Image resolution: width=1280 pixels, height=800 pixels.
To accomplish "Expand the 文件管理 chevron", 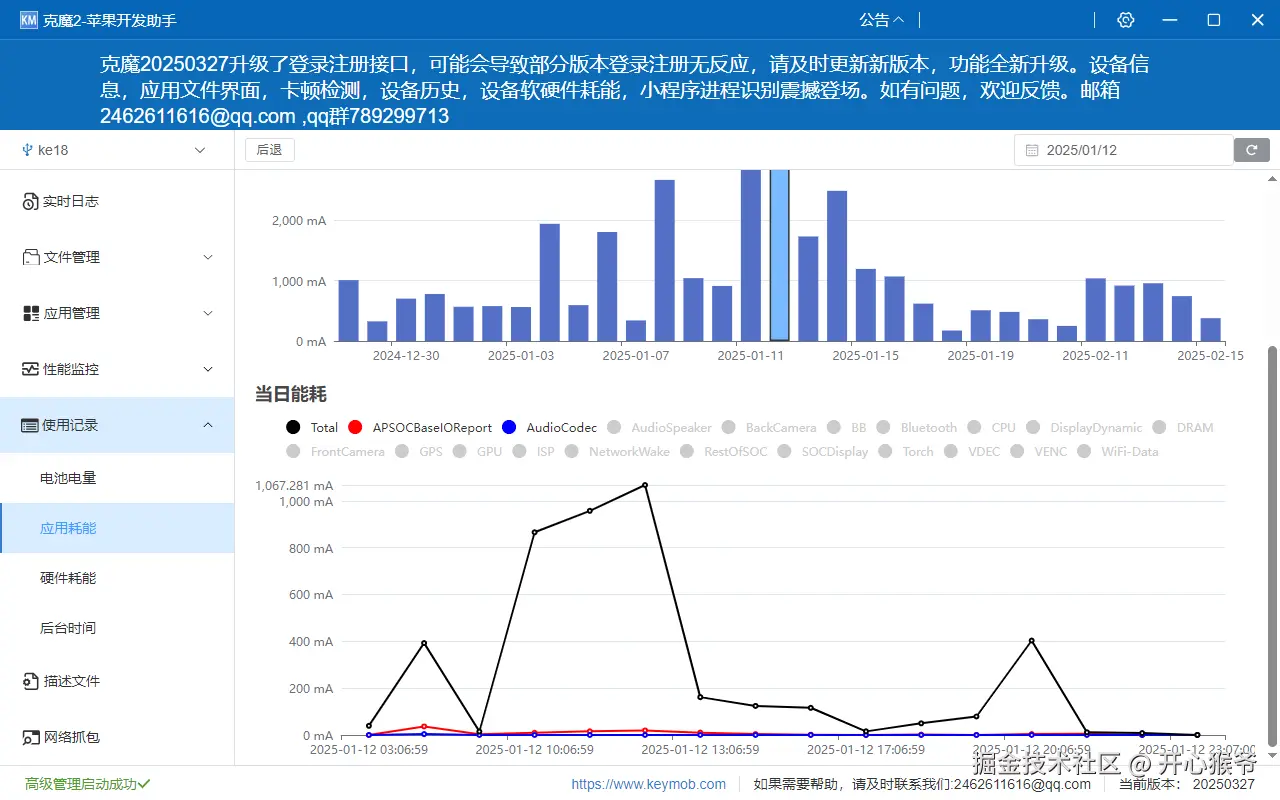I will (208, 257).
